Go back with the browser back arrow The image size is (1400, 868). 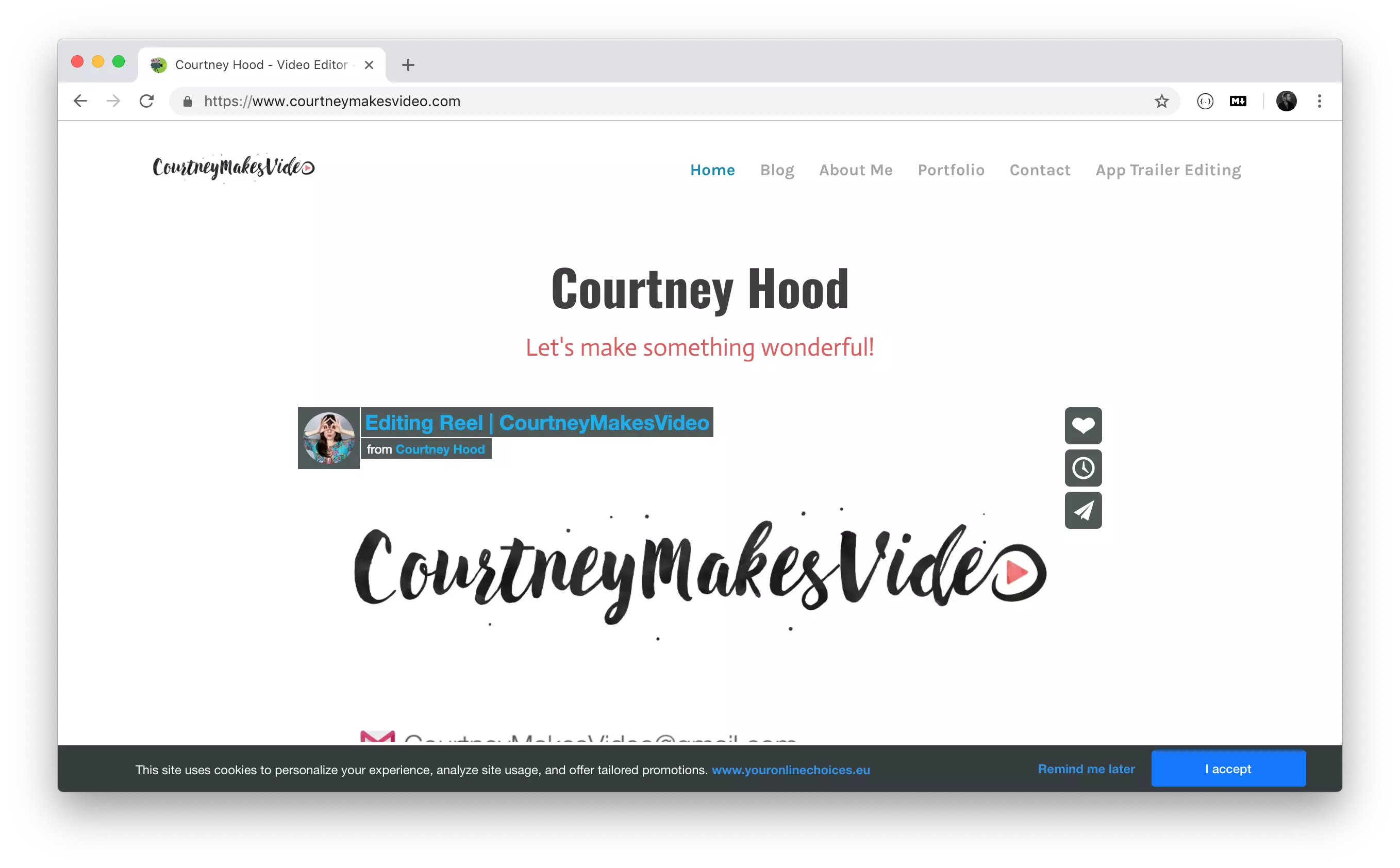pos(80,101)
